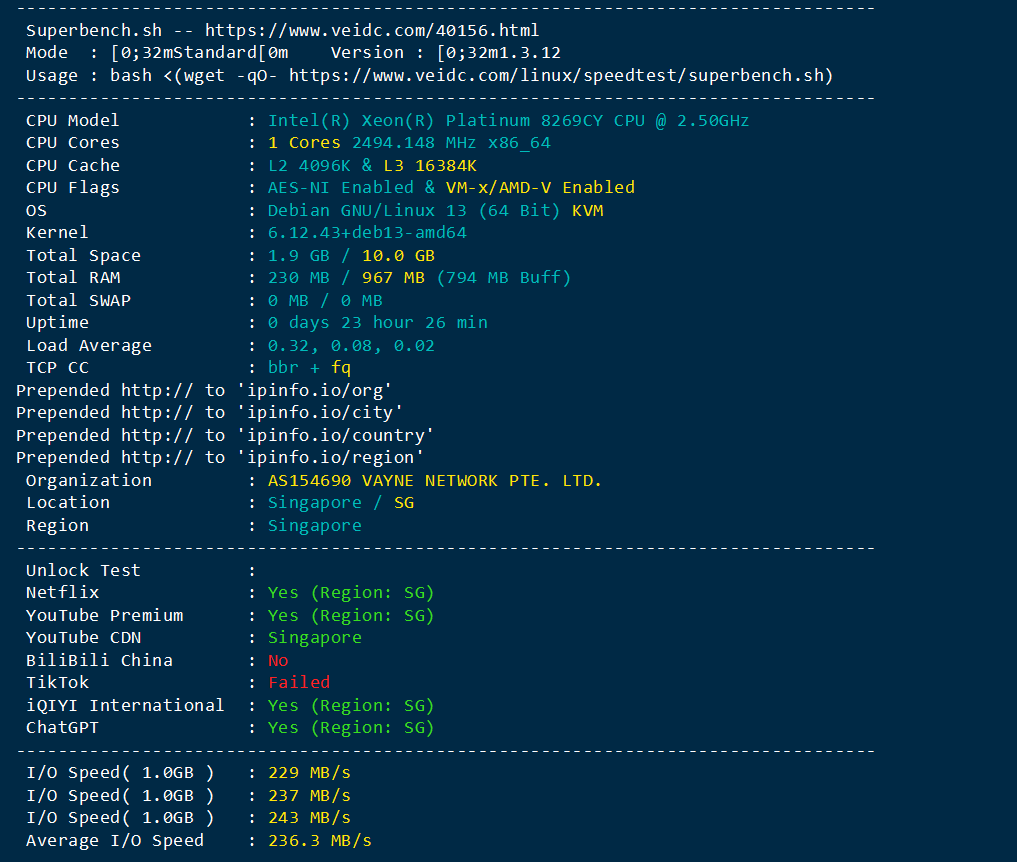Click the 'Debian GNU/Linux 13 (64 Bit)' value

pos(414,210)
